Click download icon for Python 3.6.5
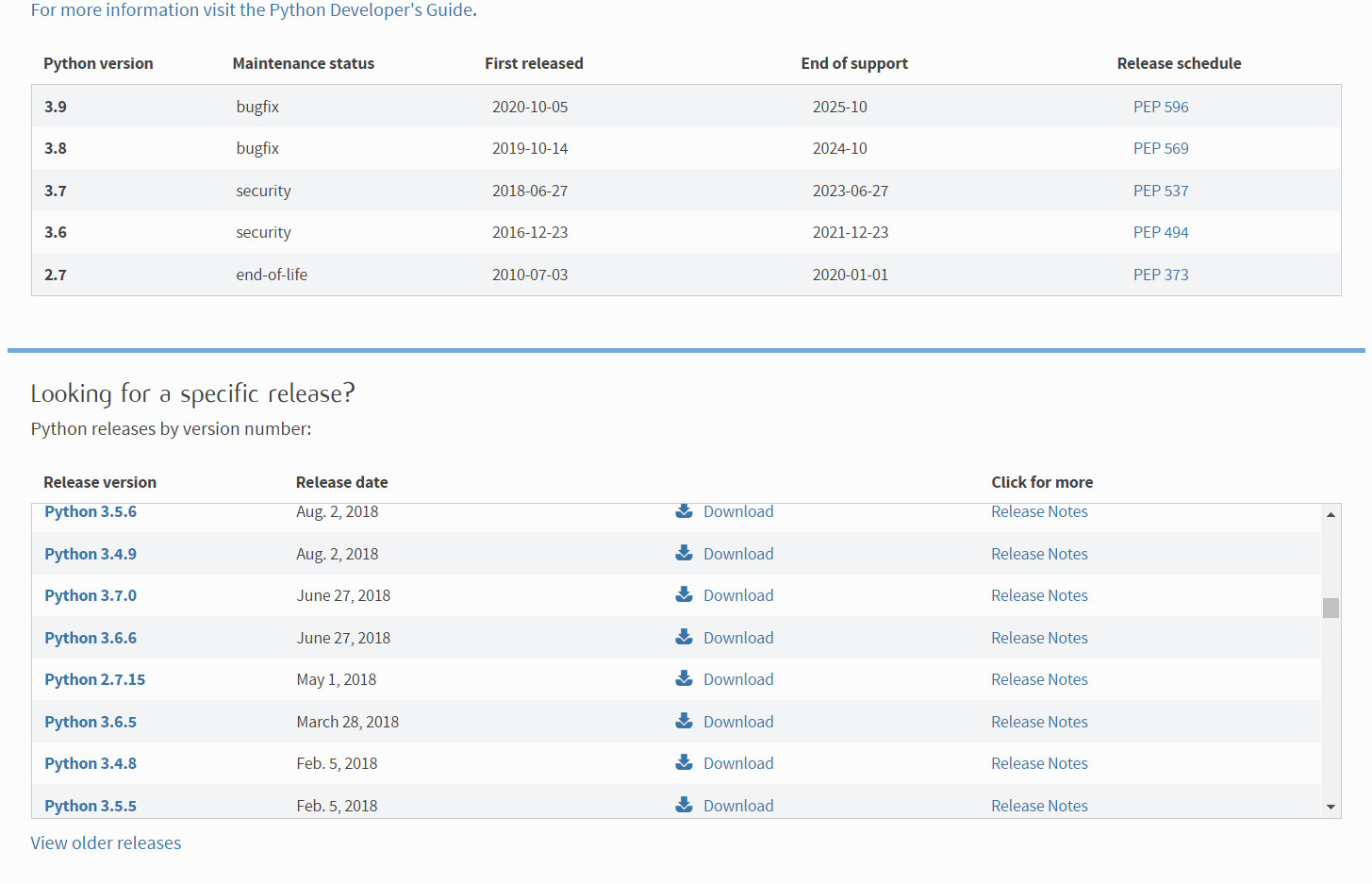 tap(684, 721)
